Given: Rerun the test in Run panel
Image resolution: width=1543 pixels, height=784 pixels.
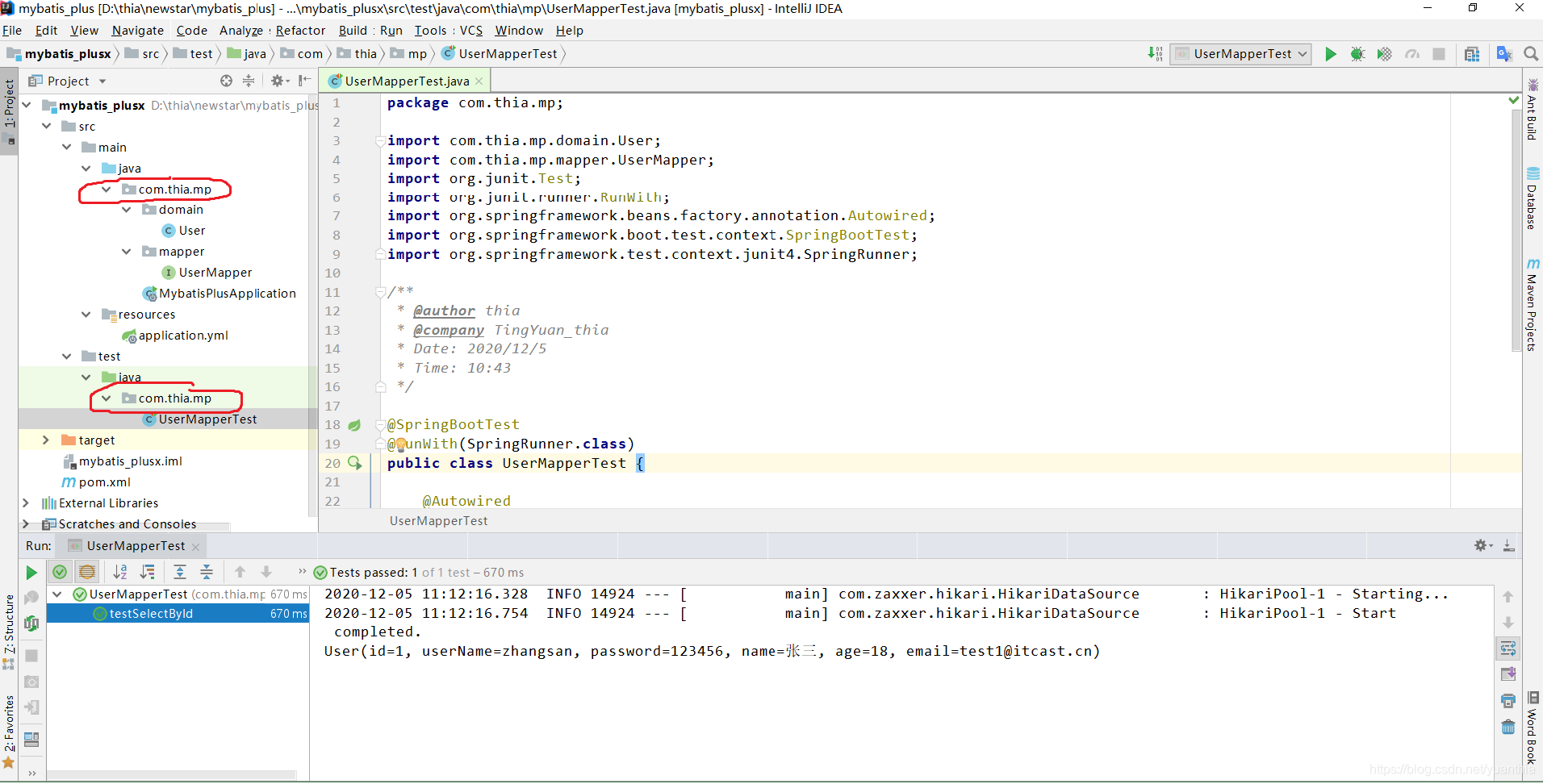Looking at the screenshot, I should [31, 573].
